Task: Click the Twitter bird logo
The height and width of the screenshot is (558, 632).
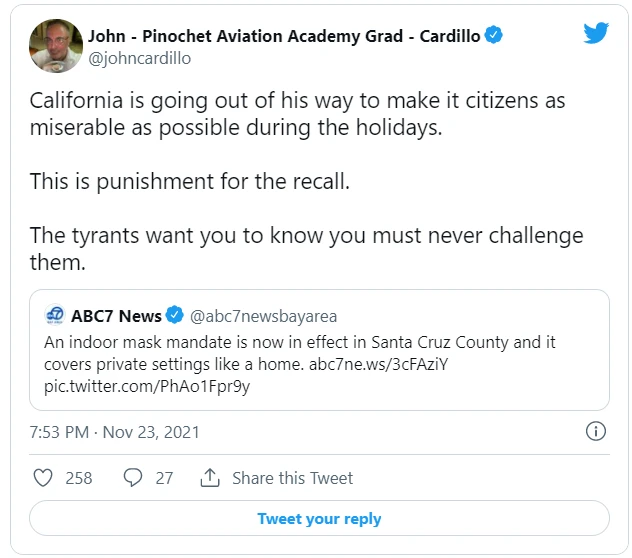Action: click(x=596, y=34)
